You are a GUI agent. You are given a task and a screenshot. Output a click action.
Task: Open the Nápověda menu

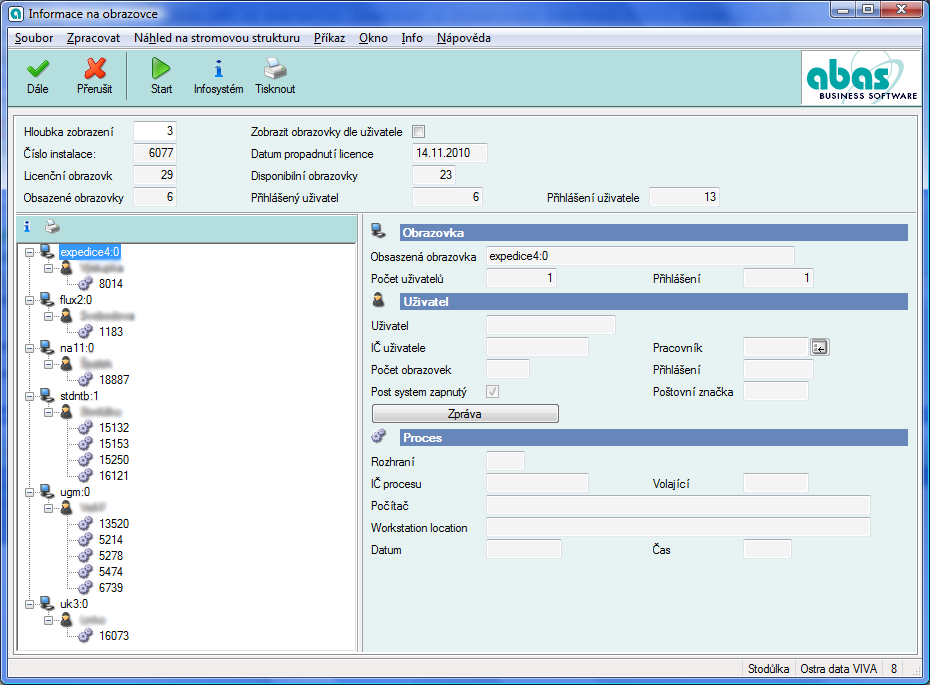pos(464,38)
